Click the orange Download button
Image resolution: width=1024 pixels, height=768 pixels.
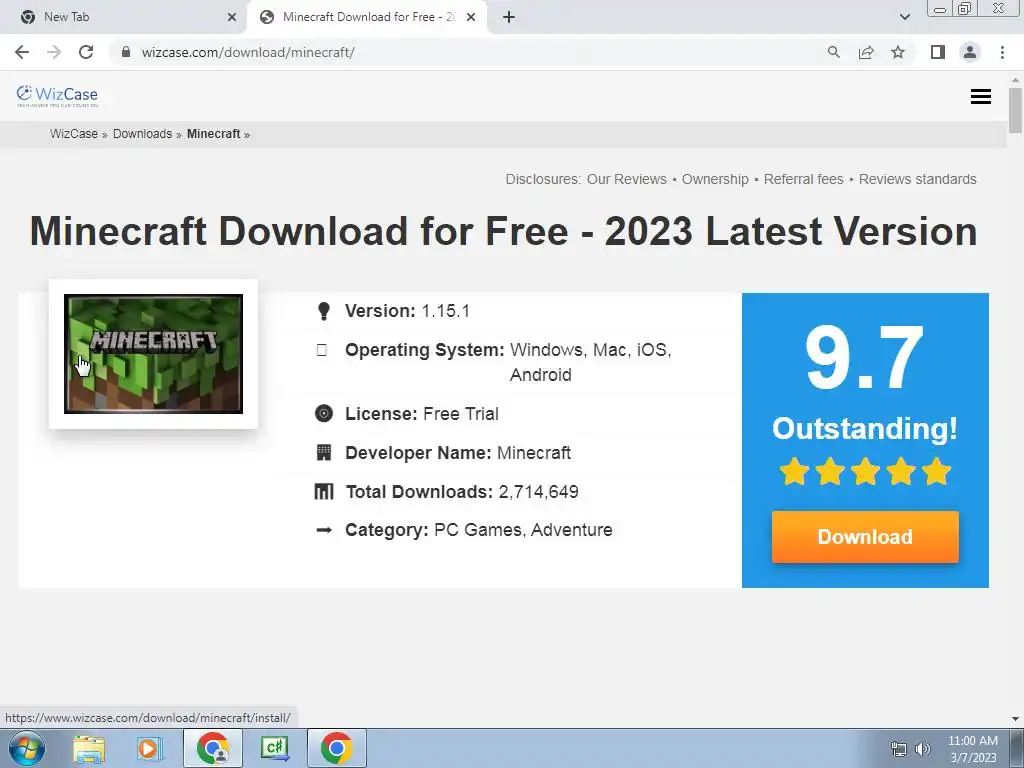coord(865,537)
